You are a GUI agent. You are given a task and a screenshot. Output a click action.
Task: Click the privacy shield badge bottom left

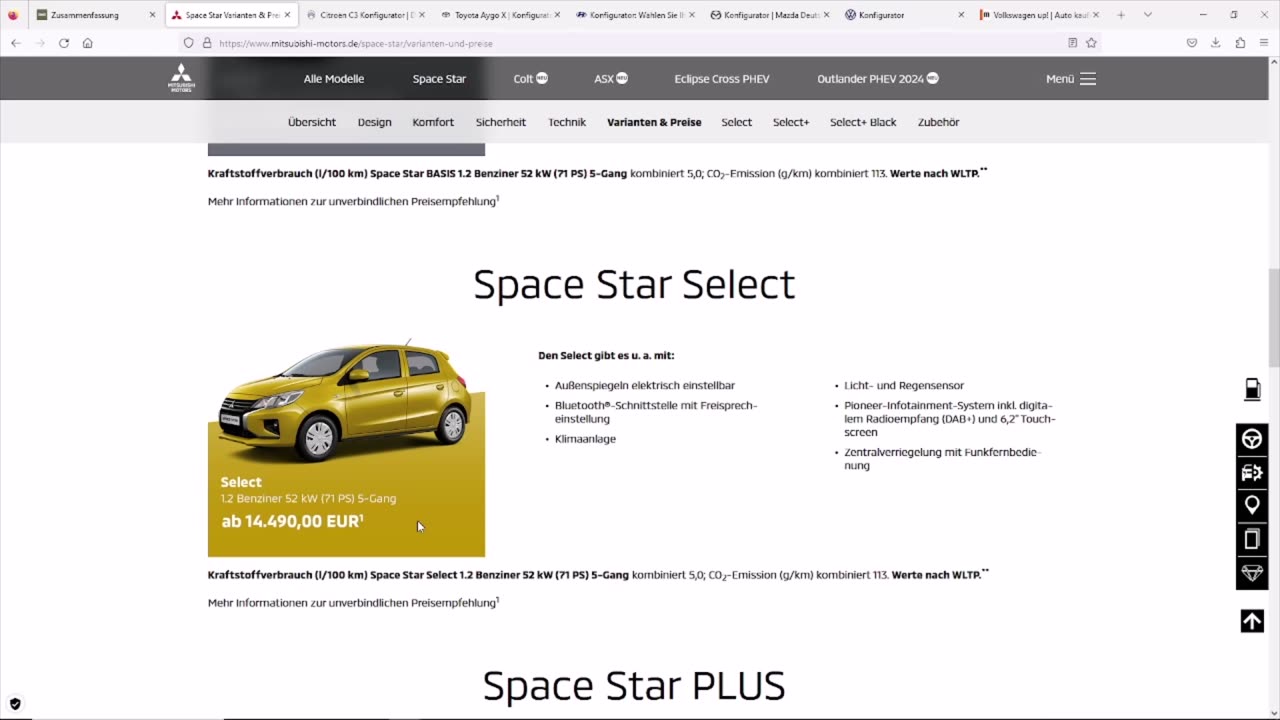tap(15, 704)
